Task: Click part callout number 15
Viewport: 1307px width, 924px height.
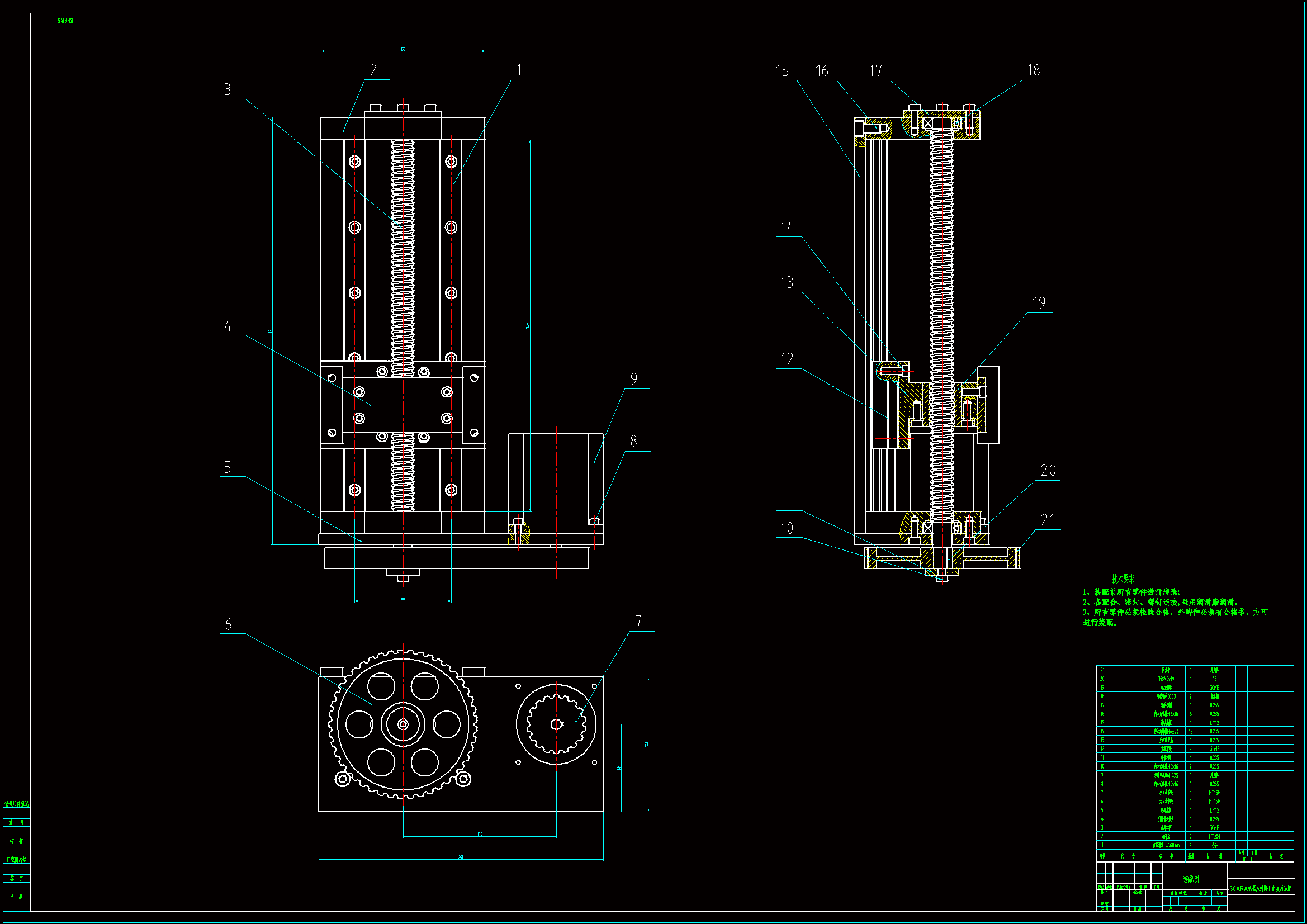Action: pyautogui.click(x=783, y=70)
